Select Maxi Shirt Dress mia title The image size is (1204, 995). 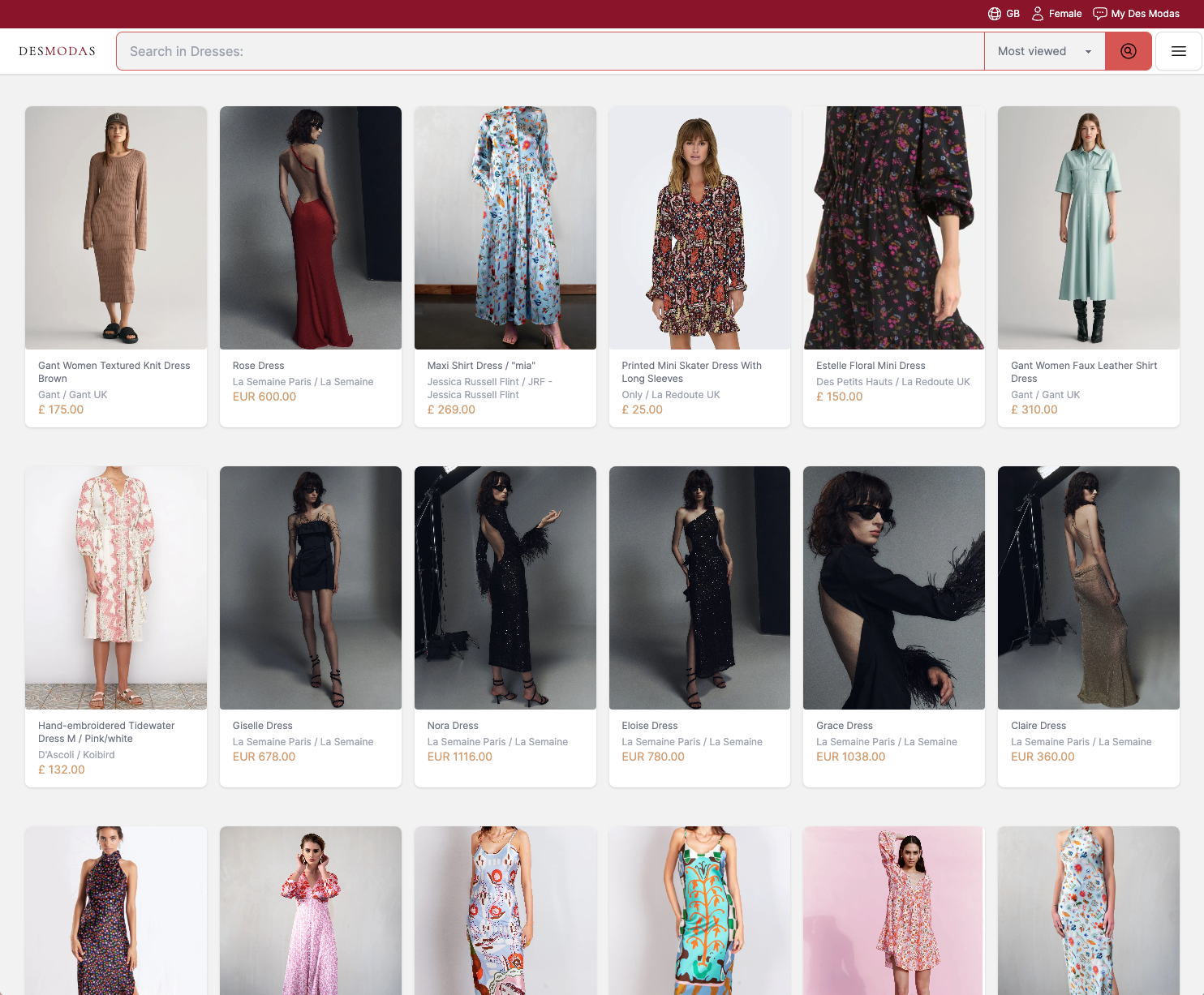pos(481,366)
